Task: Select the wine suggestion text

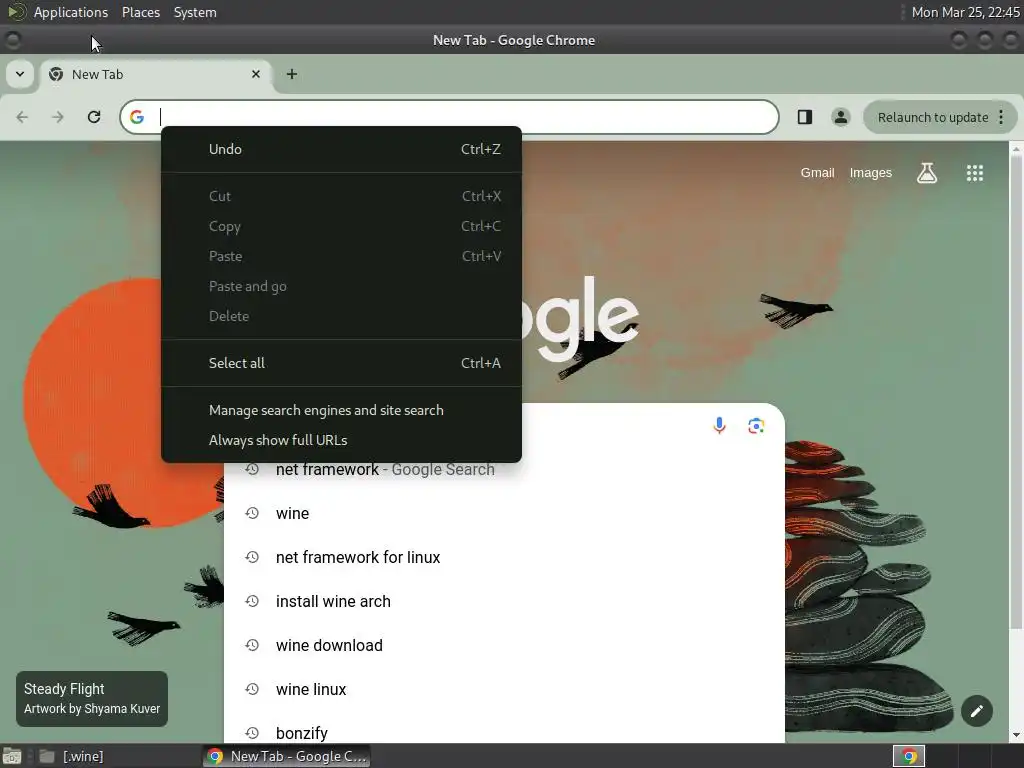Action: 293,513
